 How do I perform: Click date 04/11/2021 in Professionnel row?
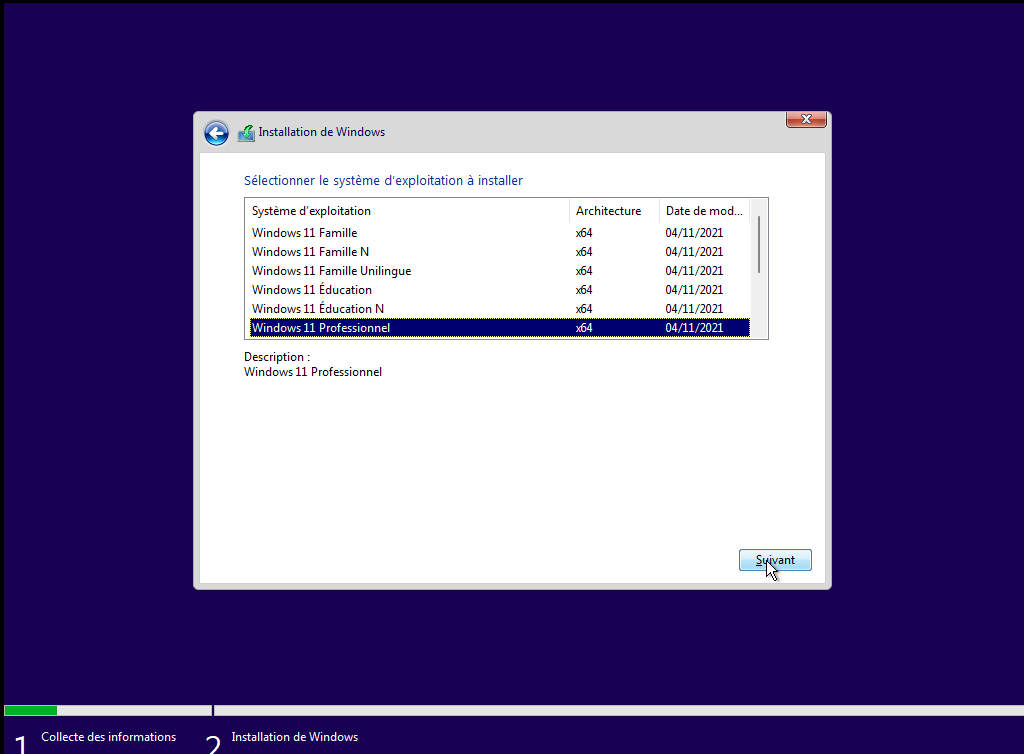pyautogui.click(x=694, y=328)
